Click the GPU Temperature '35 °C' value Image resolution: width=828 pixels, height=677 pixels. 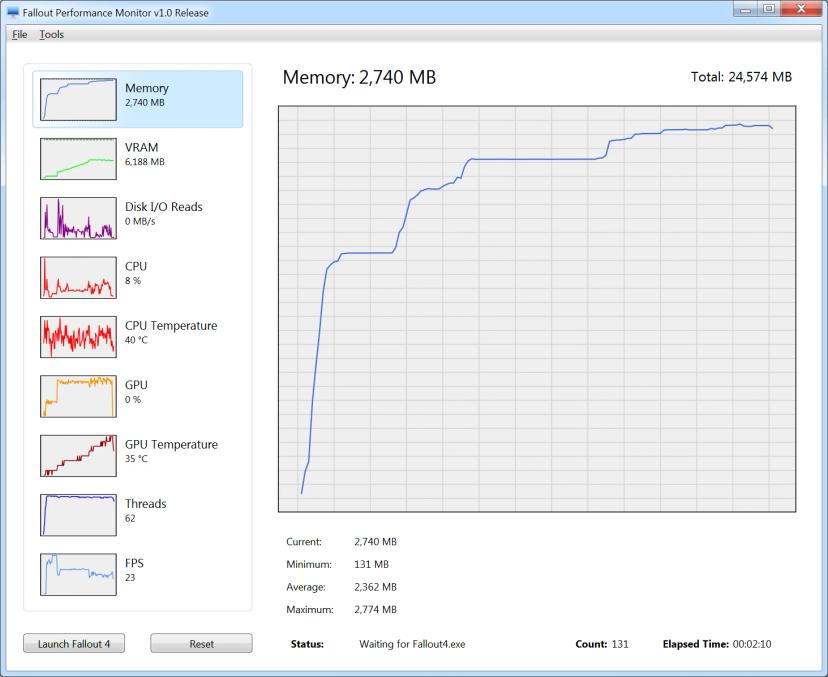tap(136, 459)
